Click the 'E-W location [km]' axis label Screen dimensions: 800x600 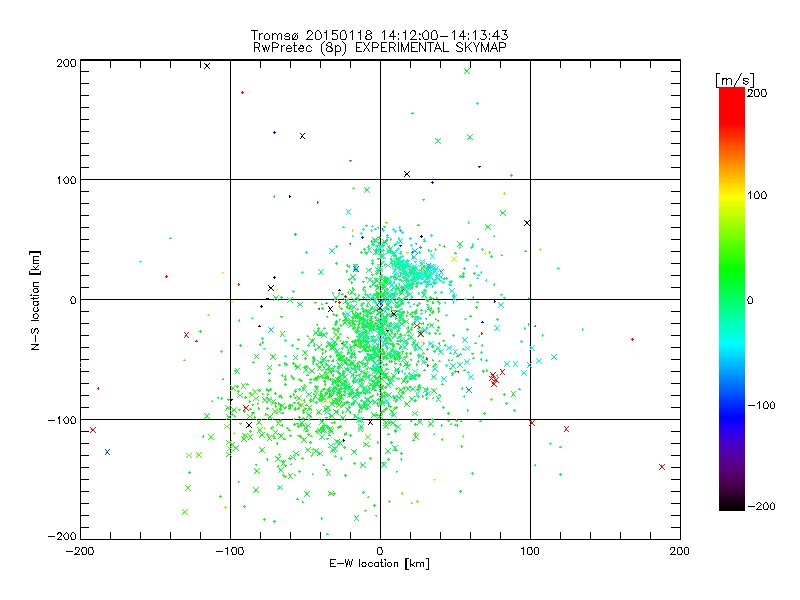tap(379, 564)
